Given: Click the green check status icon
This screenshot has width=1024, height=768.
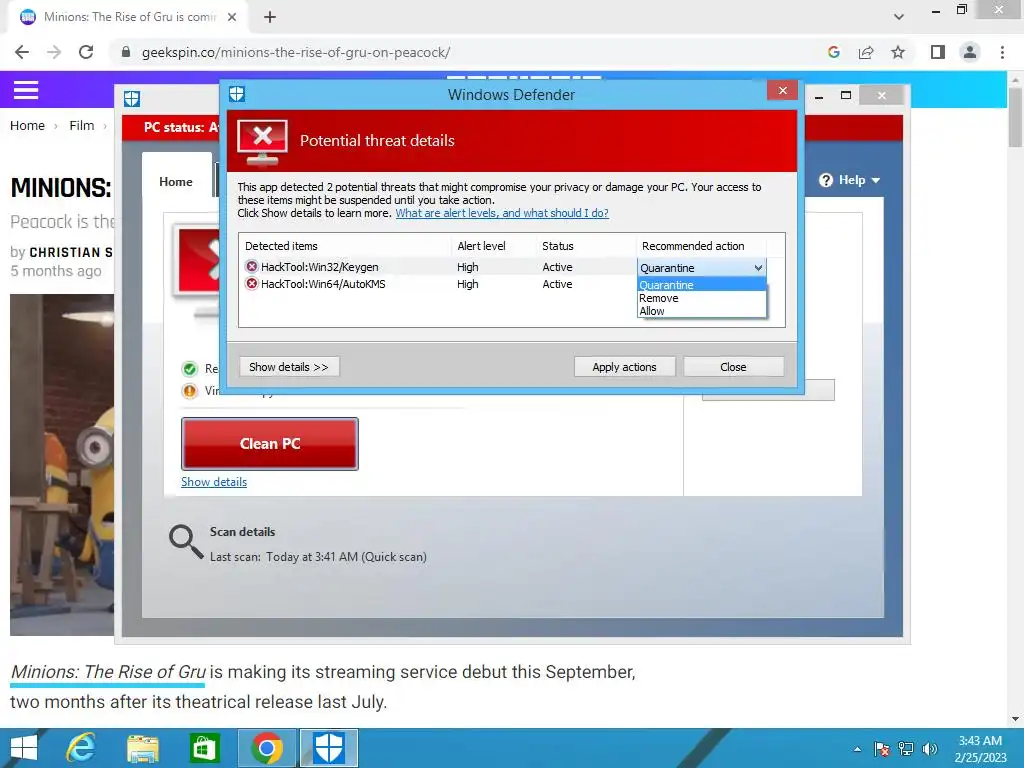Looking at the screenshot, I should 189,369.
